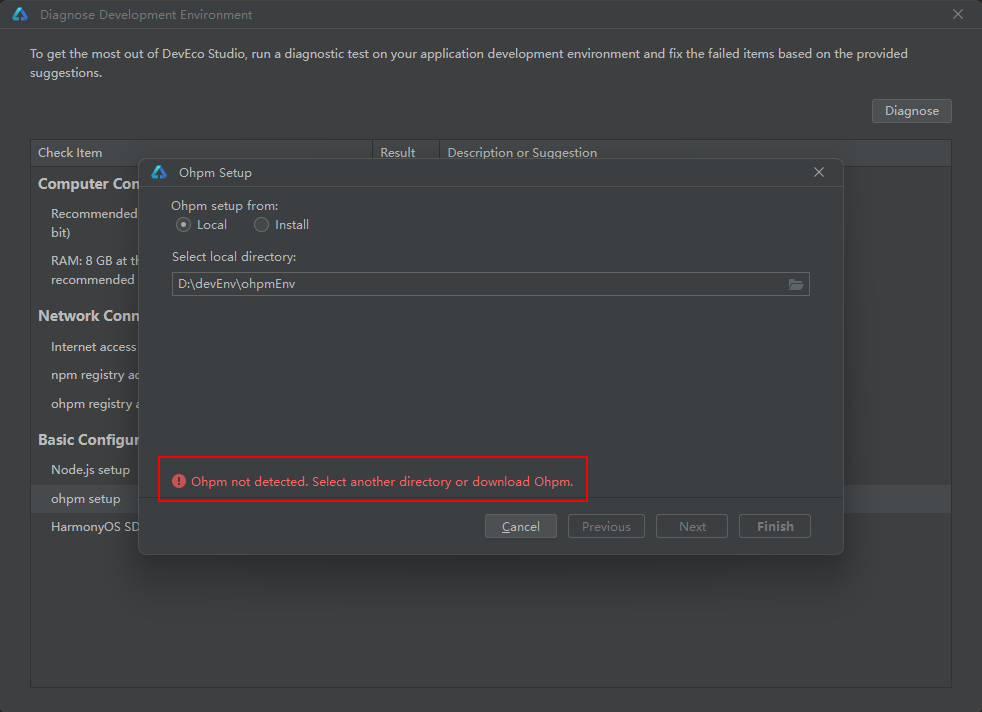Run the Diagnose button in the background window
Screen dimensions: 982x712
[911, 111]
